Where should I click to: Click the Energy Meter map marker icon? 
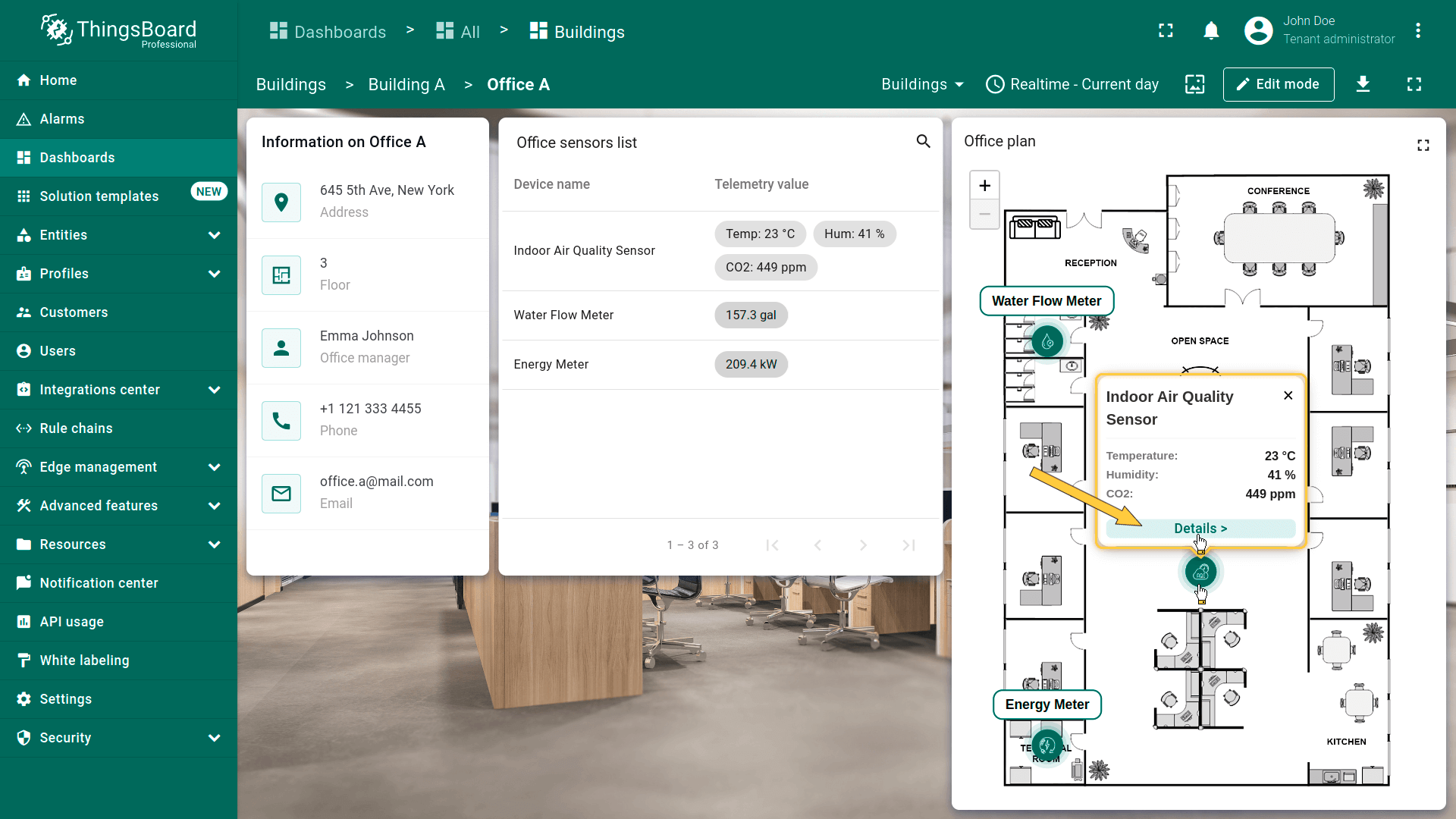tap(1047, 746)
